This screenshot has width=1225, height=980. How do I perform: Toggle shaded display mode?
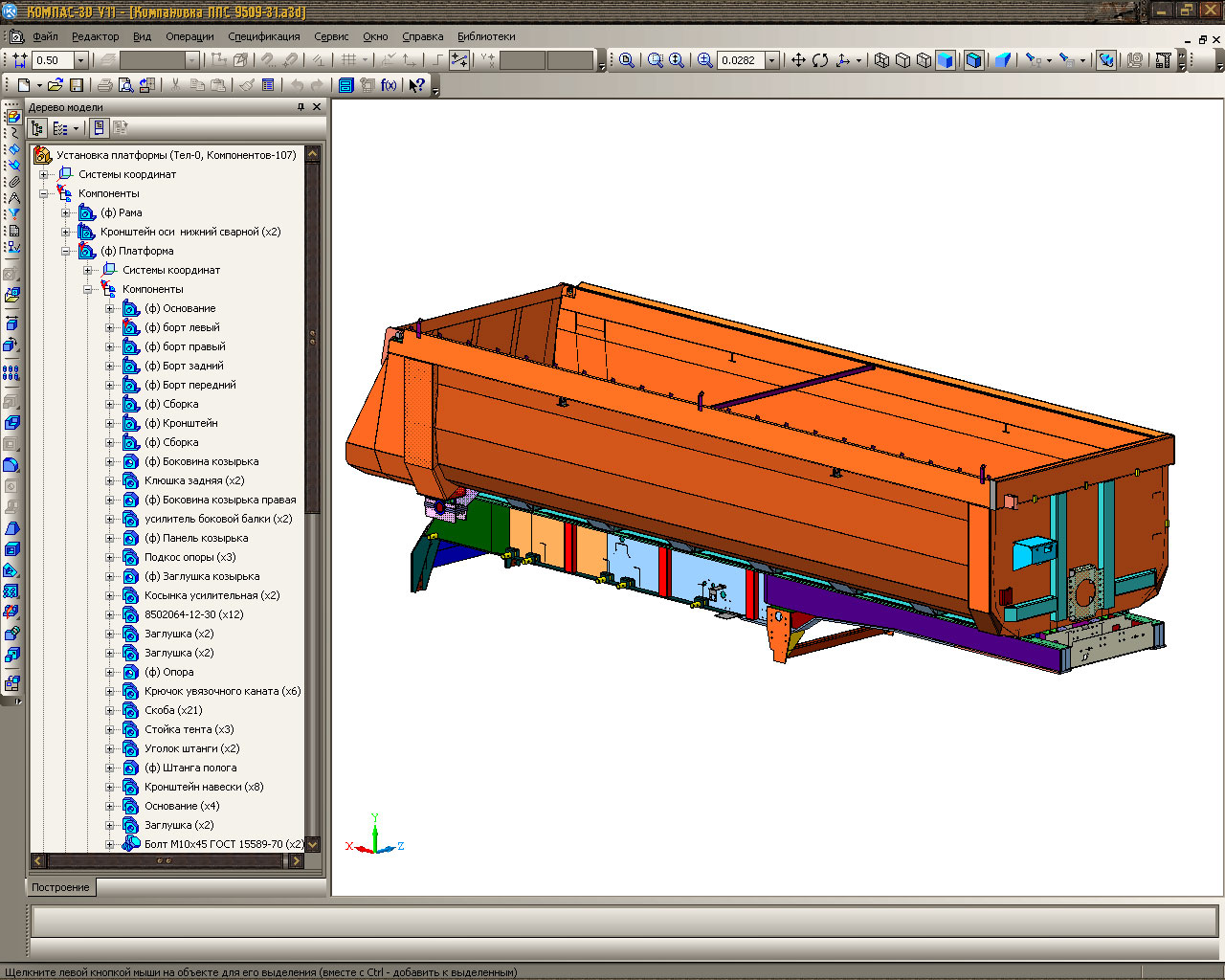click(945, 60)
